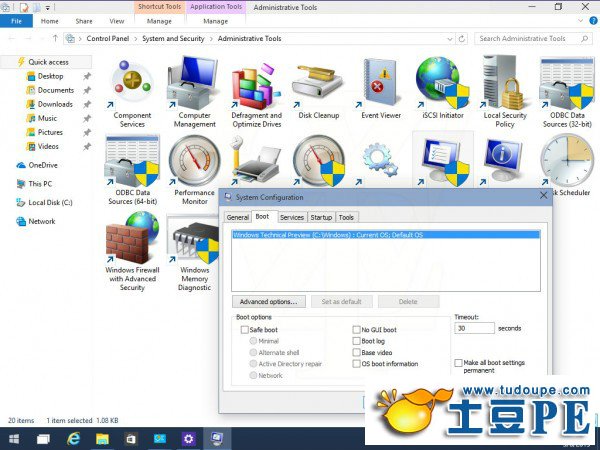Select the System Information monitor icon
This screenshot has height=450, width=600.
(x=504, y=161)
